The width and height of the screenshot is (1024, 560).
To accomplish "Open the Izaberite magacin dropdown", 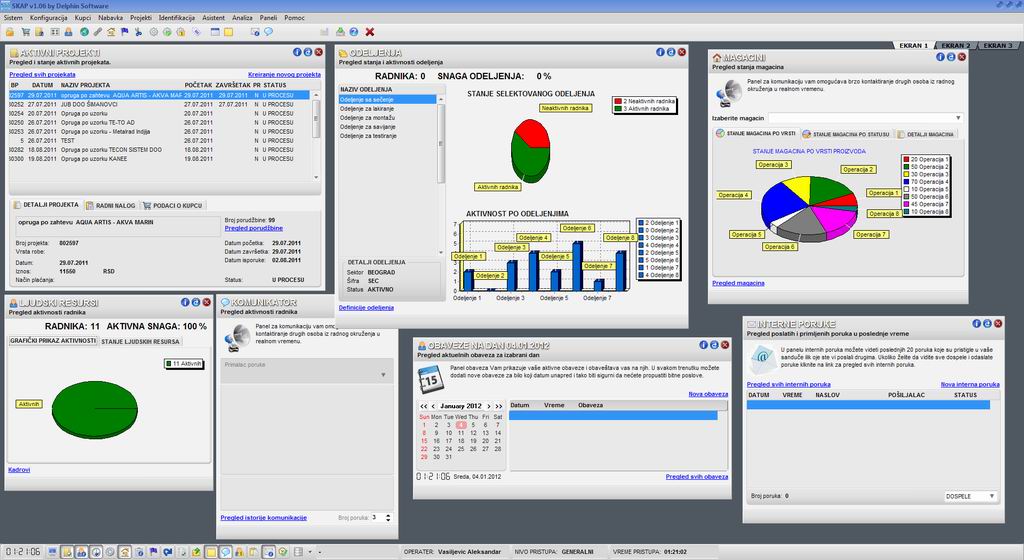I will pos(958,118).
